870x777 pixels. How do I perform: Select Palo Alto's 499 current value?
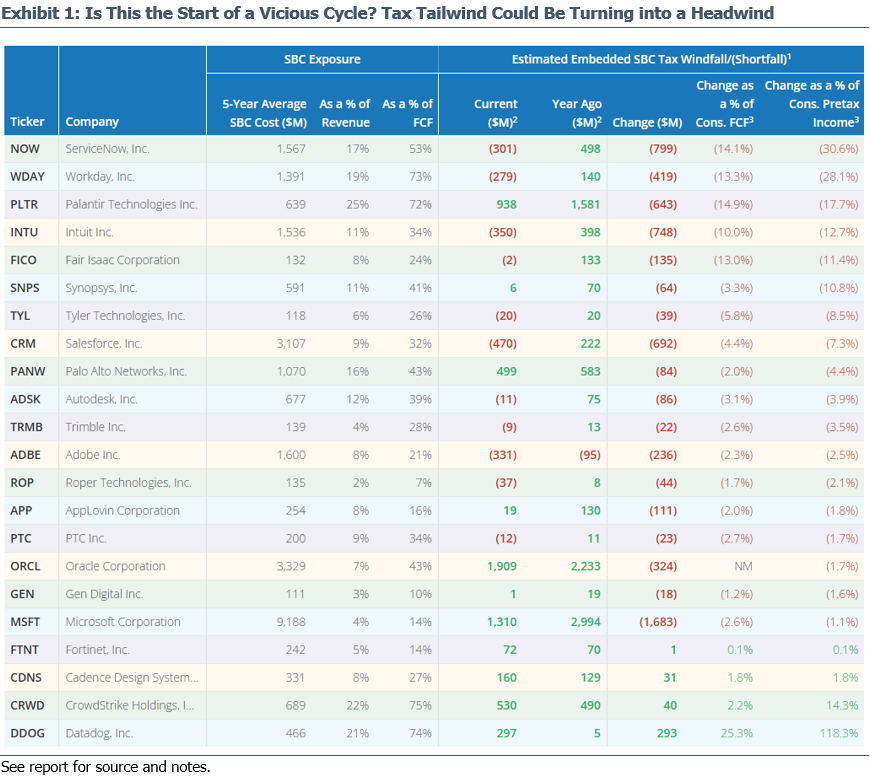click(x=506, y=371)
